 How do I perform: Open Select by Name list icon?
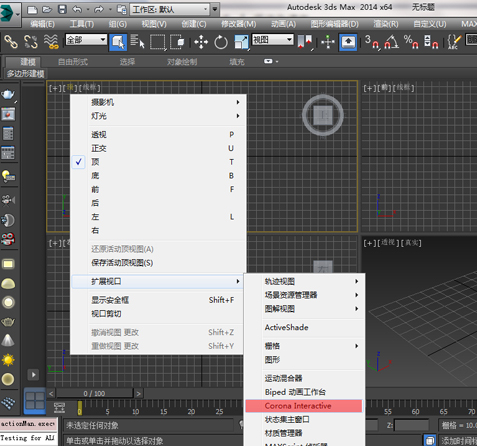(x=137, y=42)
